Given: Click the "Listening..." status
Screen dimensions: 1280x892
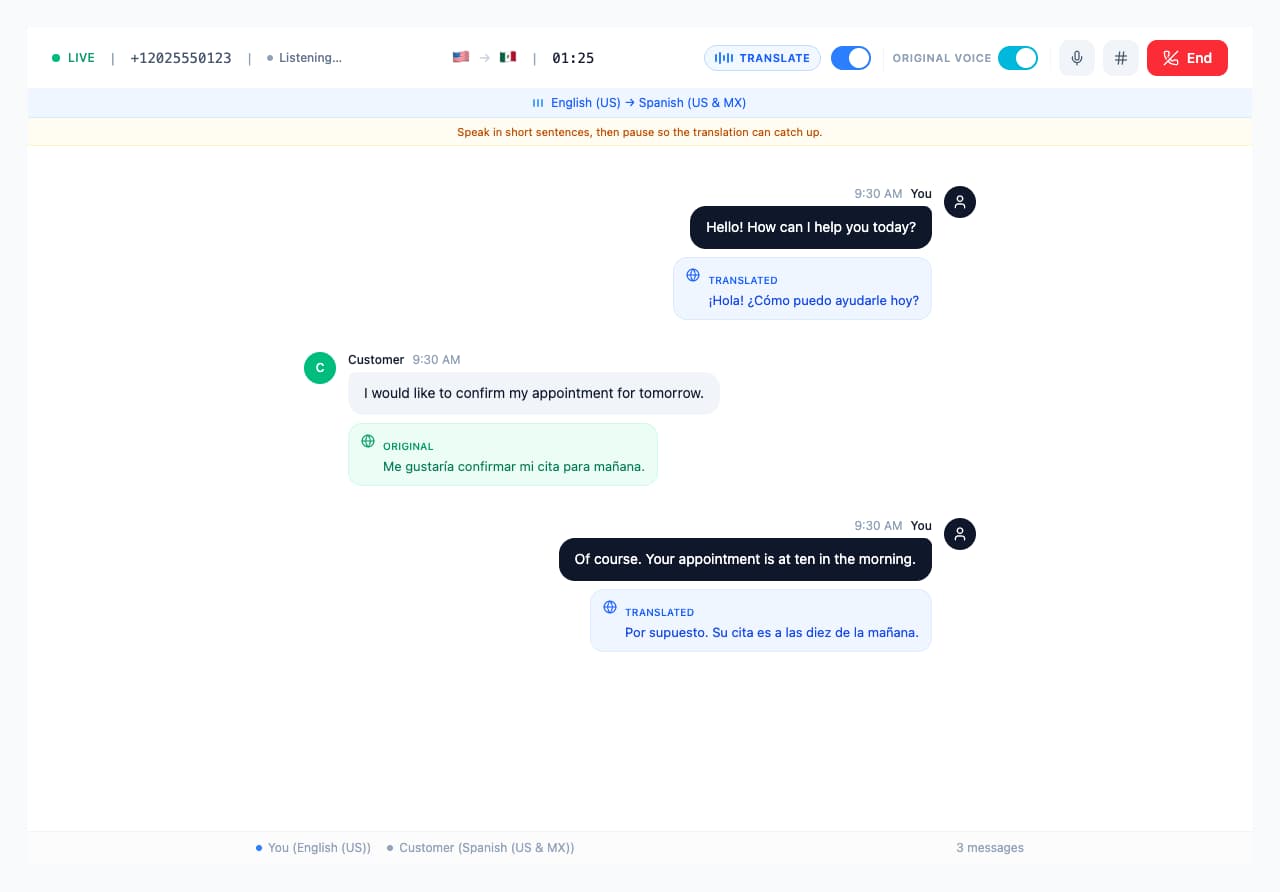Looking at the screenshot, I should pyautogui.click(x=304, y=58).
